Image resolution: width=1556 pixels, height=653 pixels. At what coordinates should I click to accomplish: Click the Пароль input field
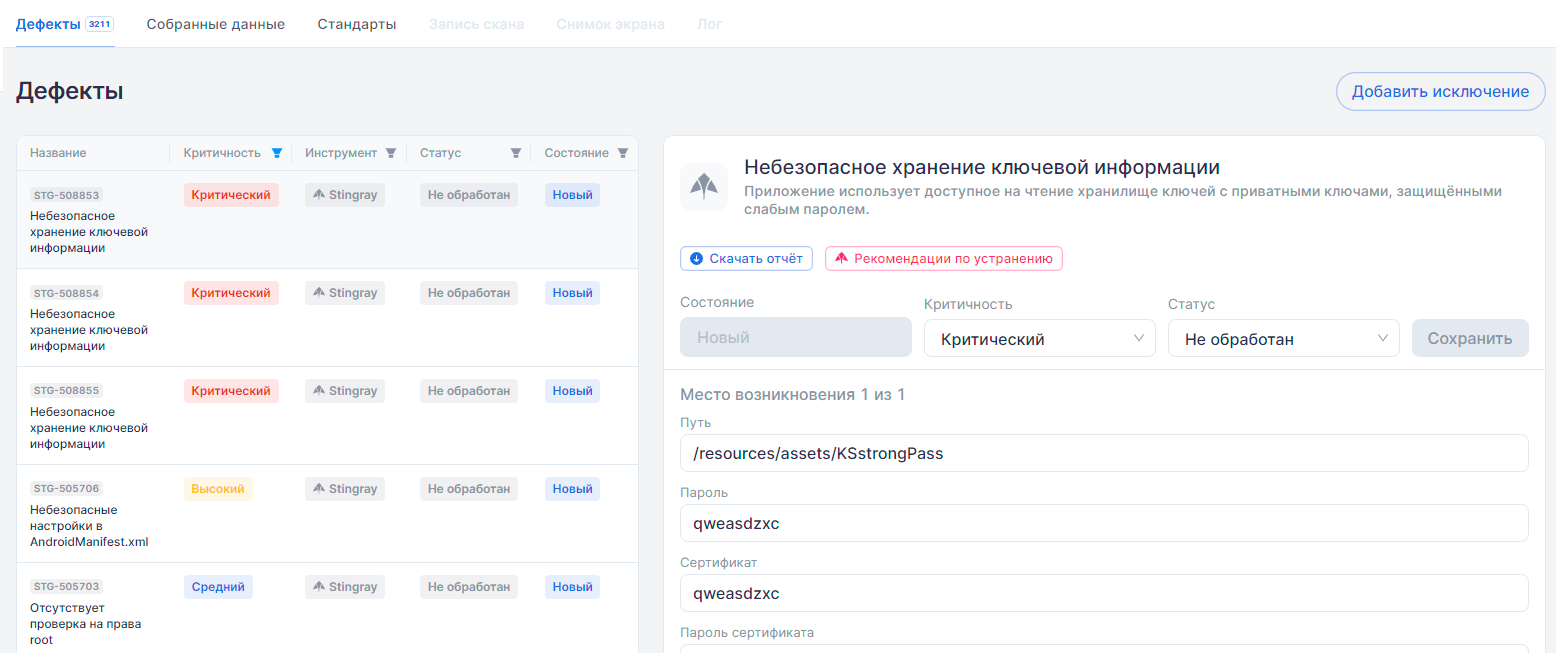pos(1103,523)
